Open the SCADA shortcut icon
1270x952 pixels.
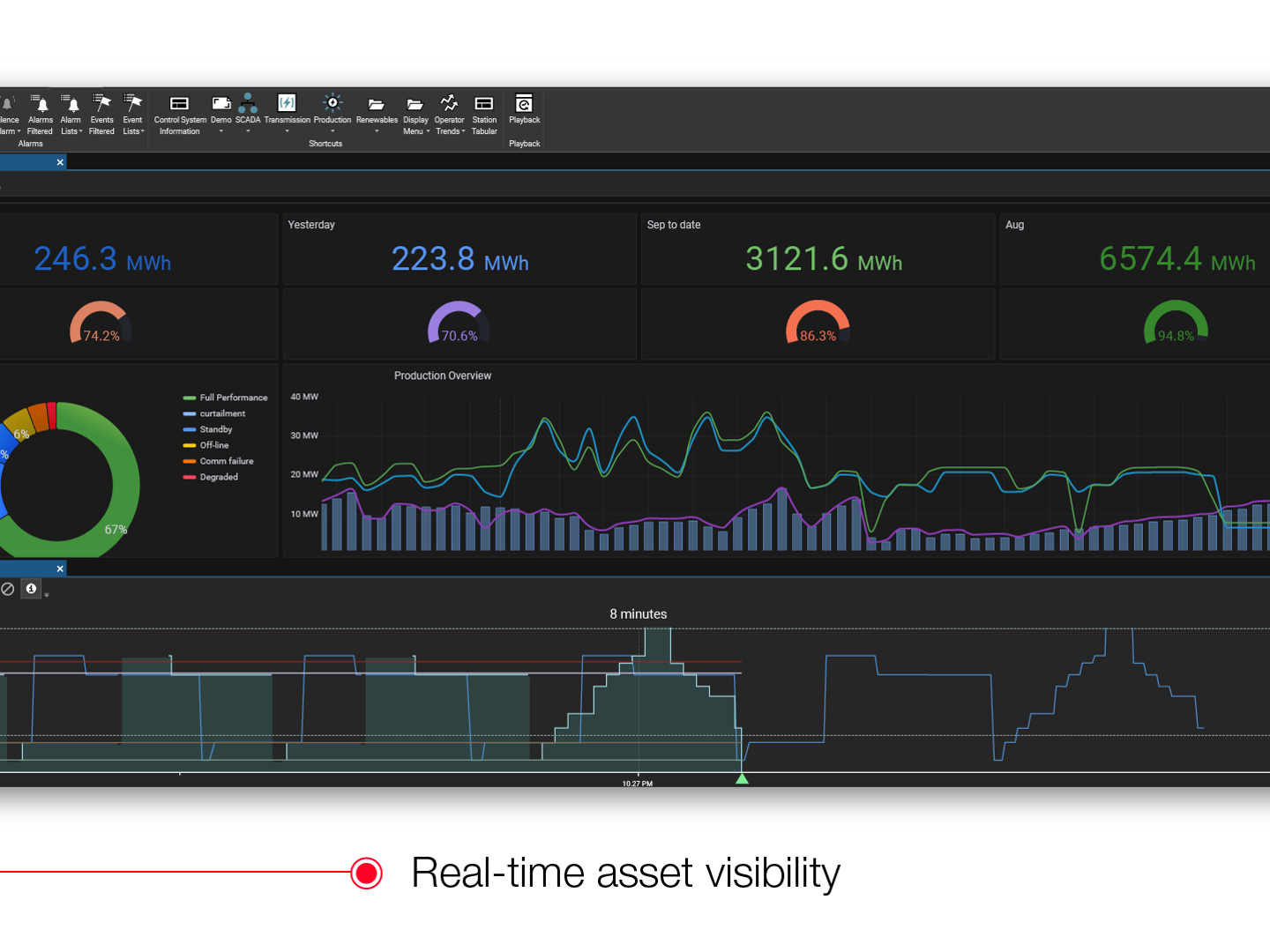pyautogui.click(x=248, y=101)
